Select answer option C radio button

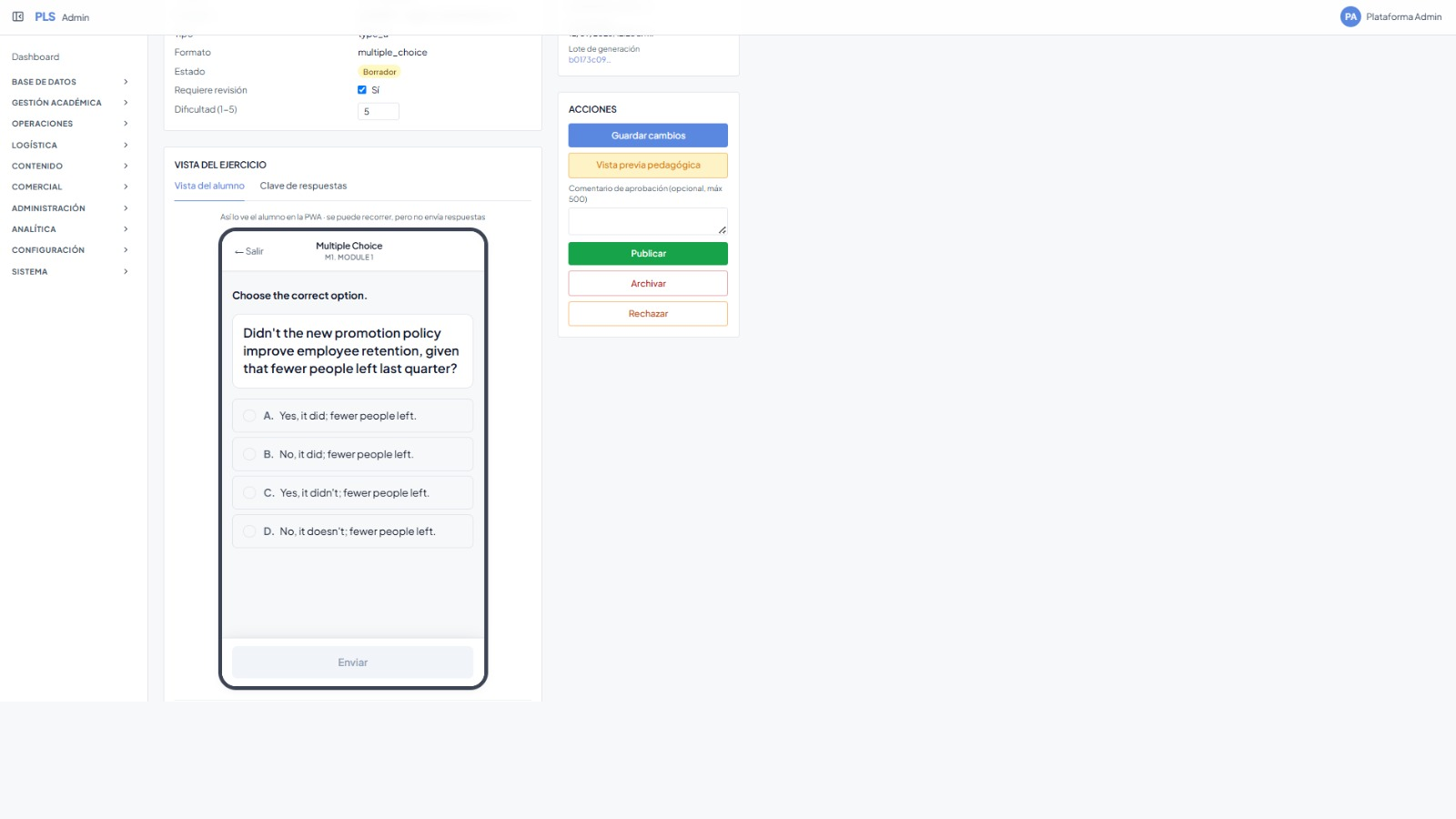tap(249, 493)
